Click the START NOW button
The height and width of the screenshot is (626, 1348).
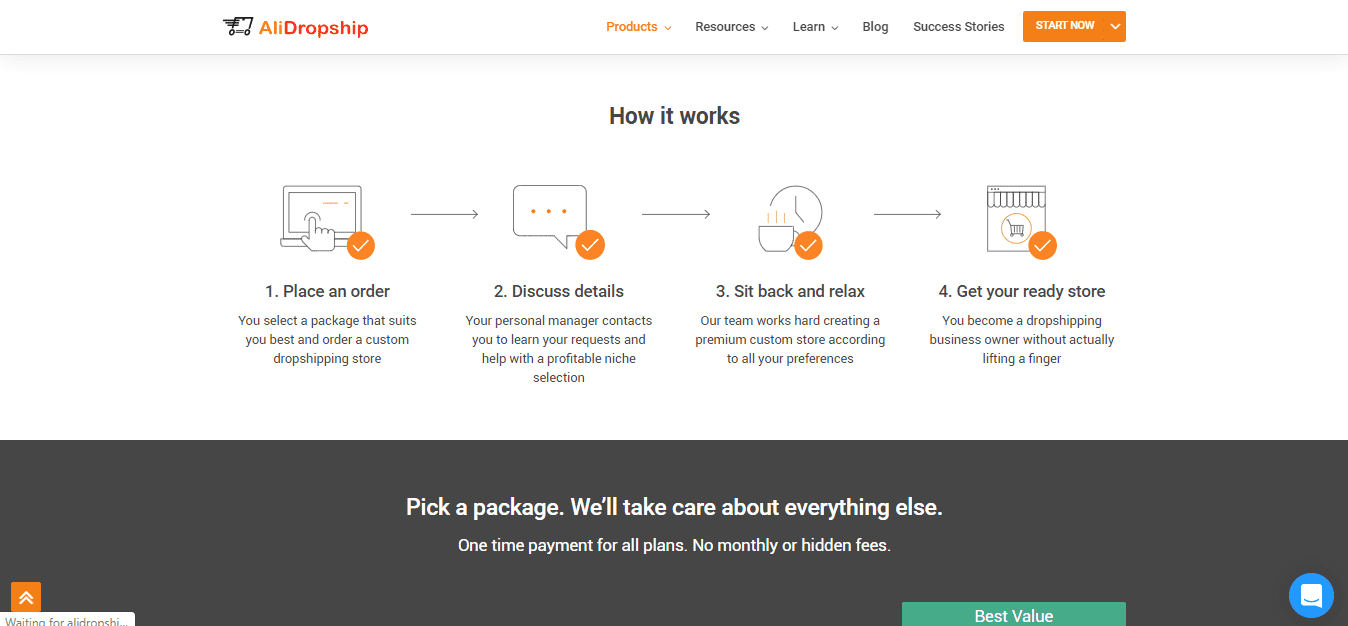click(1064, 26)
